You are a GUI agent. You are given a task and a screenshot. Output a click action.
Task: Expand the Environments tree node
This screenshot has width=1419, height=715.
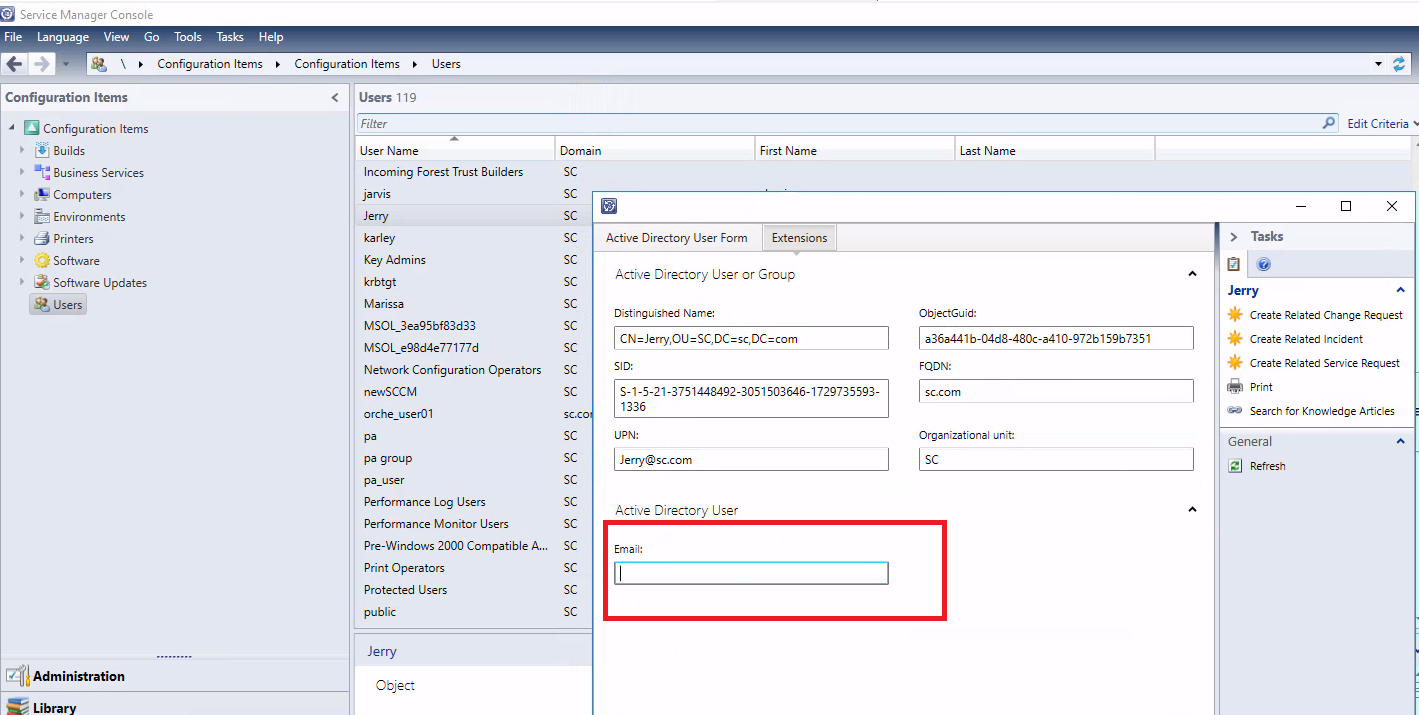(23, 216)
